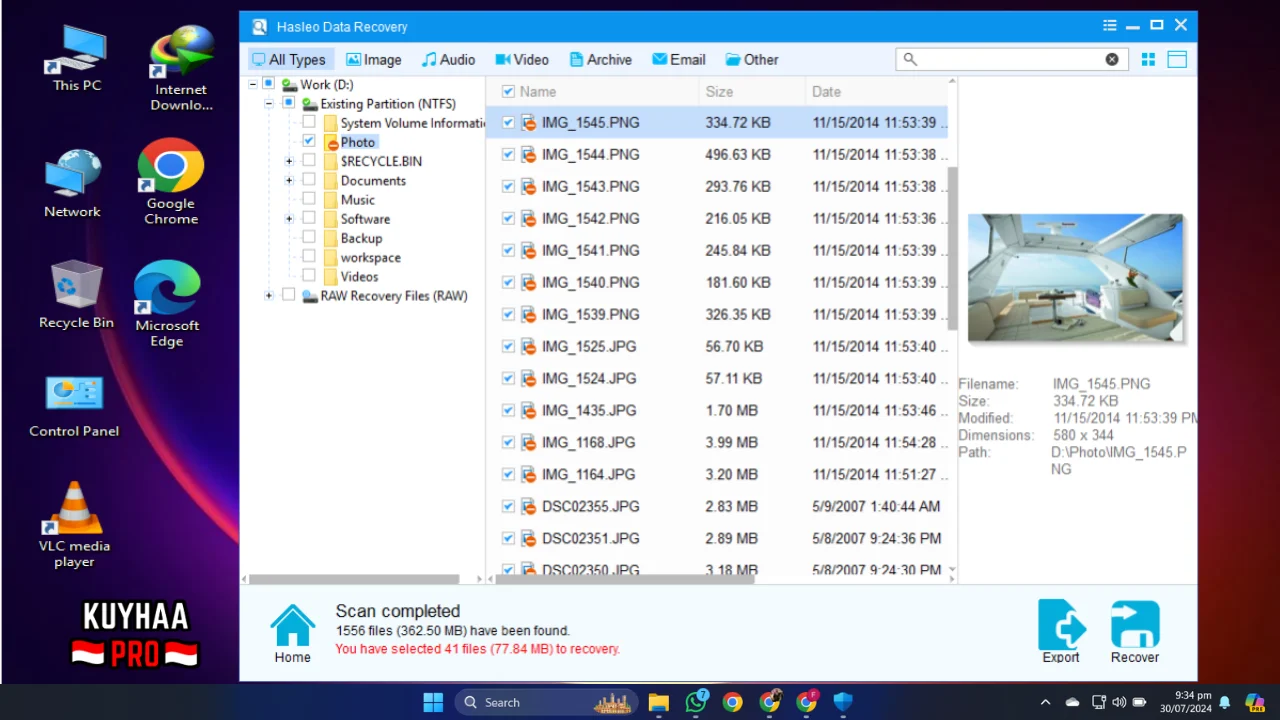1280x720 pixels.
Task: Open Windows Security shield on taskbar
Action: (x=843, y=702)
